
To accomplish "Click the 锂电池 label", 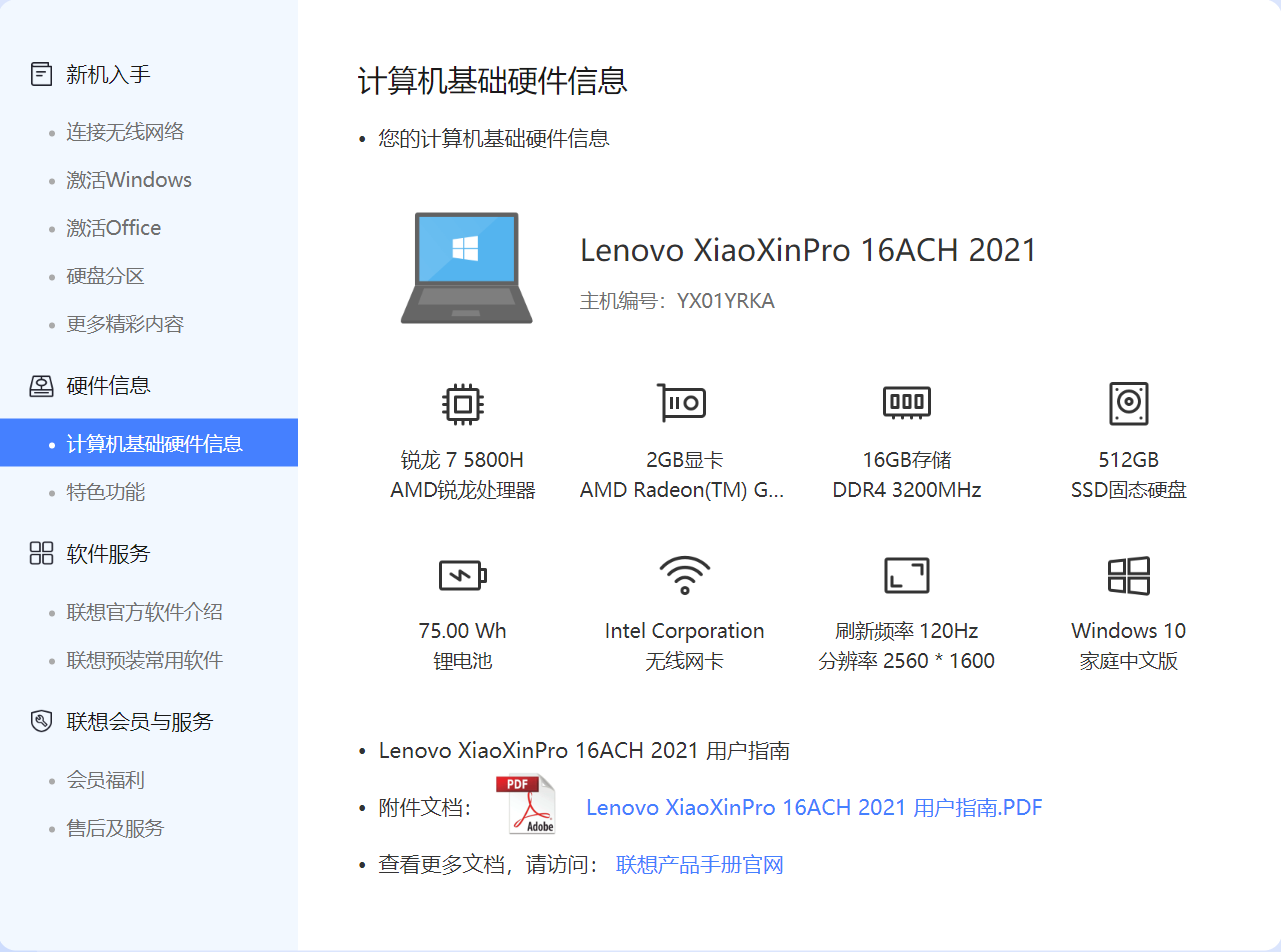I will click(463, 661).
